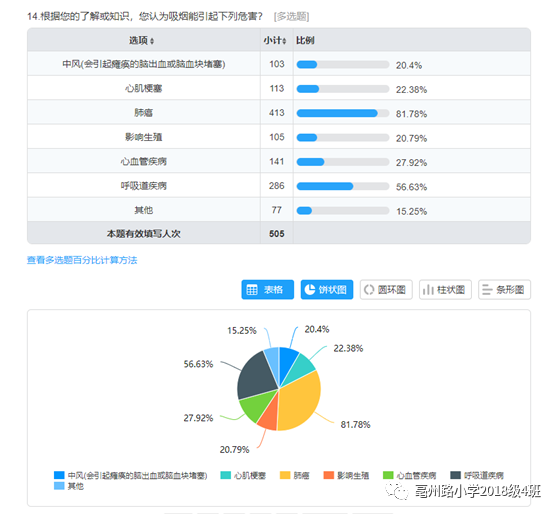The image size is (558, 516).
Task: Open 查看多选题百分比计算方法 link
Action: tap(82, 260)
